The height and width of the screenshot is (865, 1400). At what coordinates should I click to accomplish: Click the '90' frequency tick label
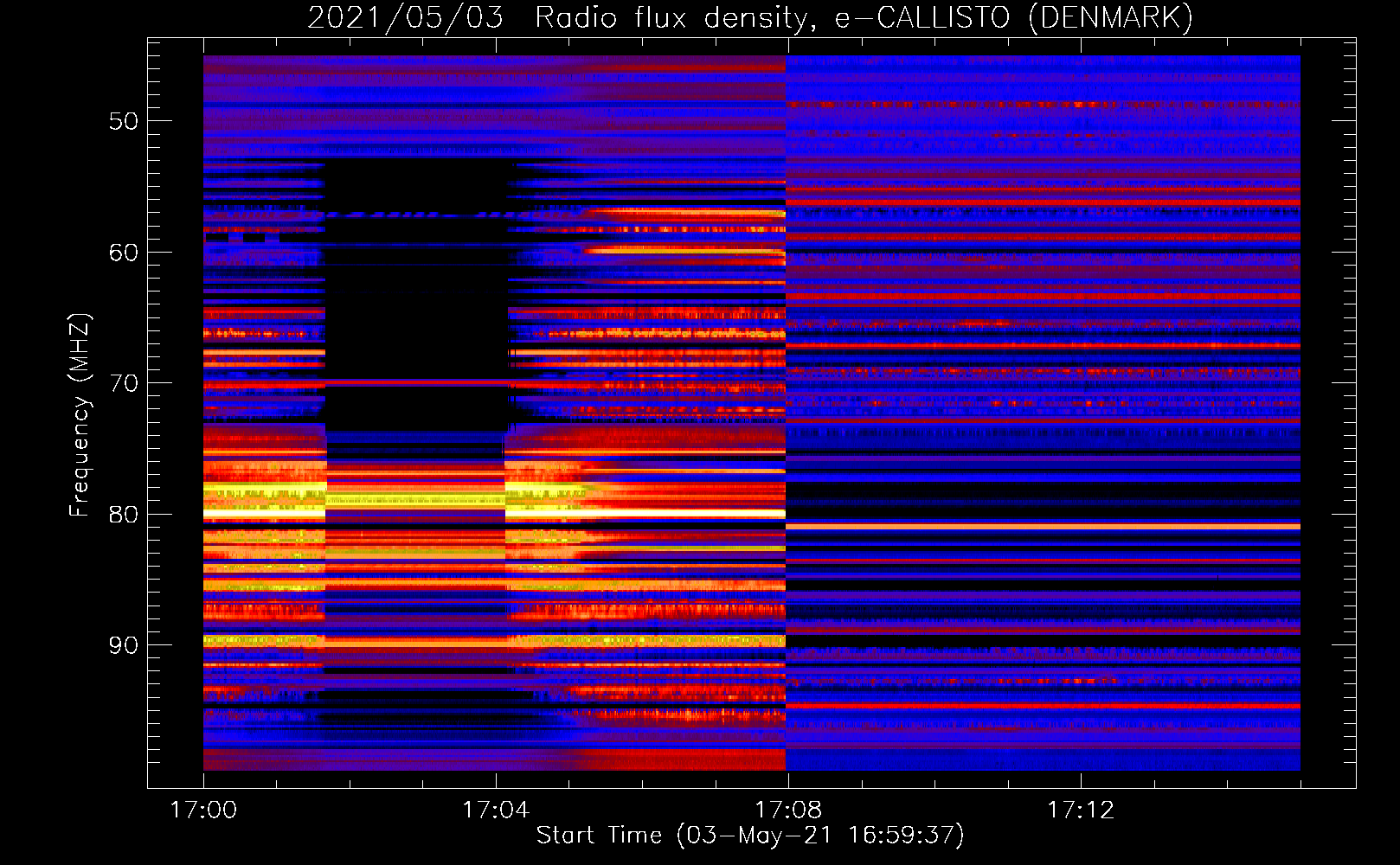click(x=123, y=645)
